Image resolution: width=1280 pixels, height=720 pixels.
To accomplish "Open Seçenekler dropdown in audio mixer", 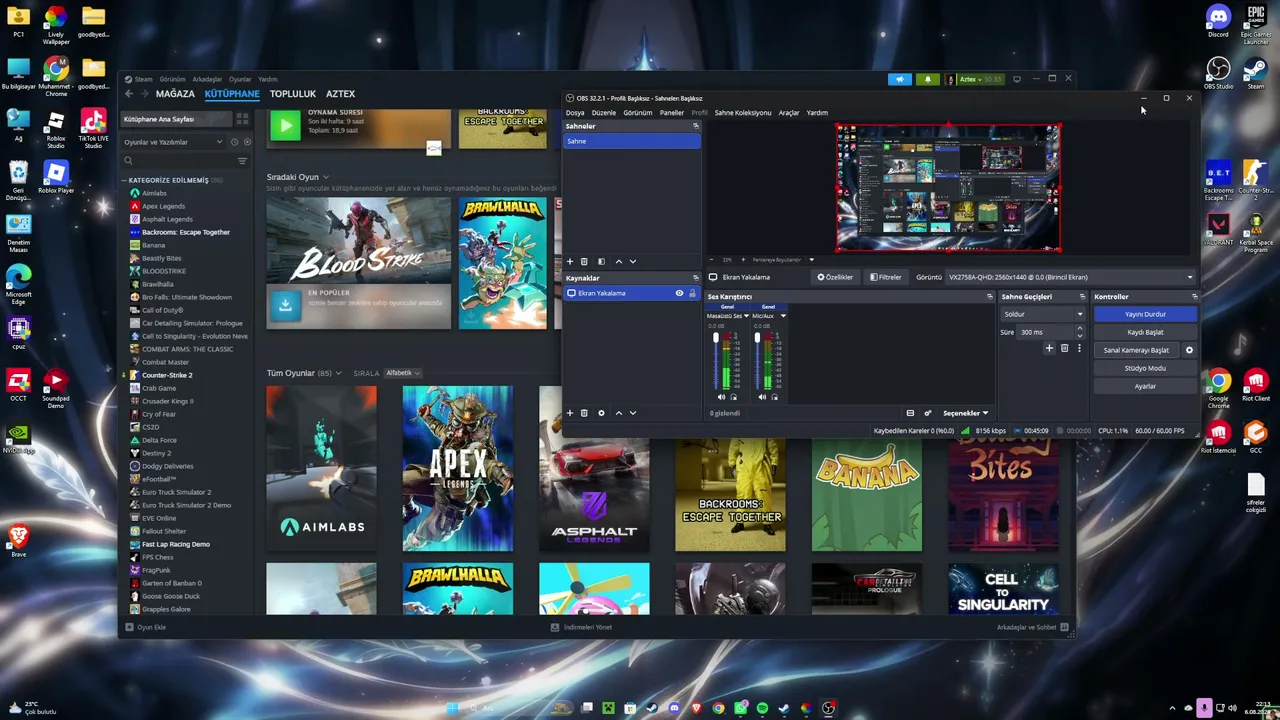I will click(966, 413).
